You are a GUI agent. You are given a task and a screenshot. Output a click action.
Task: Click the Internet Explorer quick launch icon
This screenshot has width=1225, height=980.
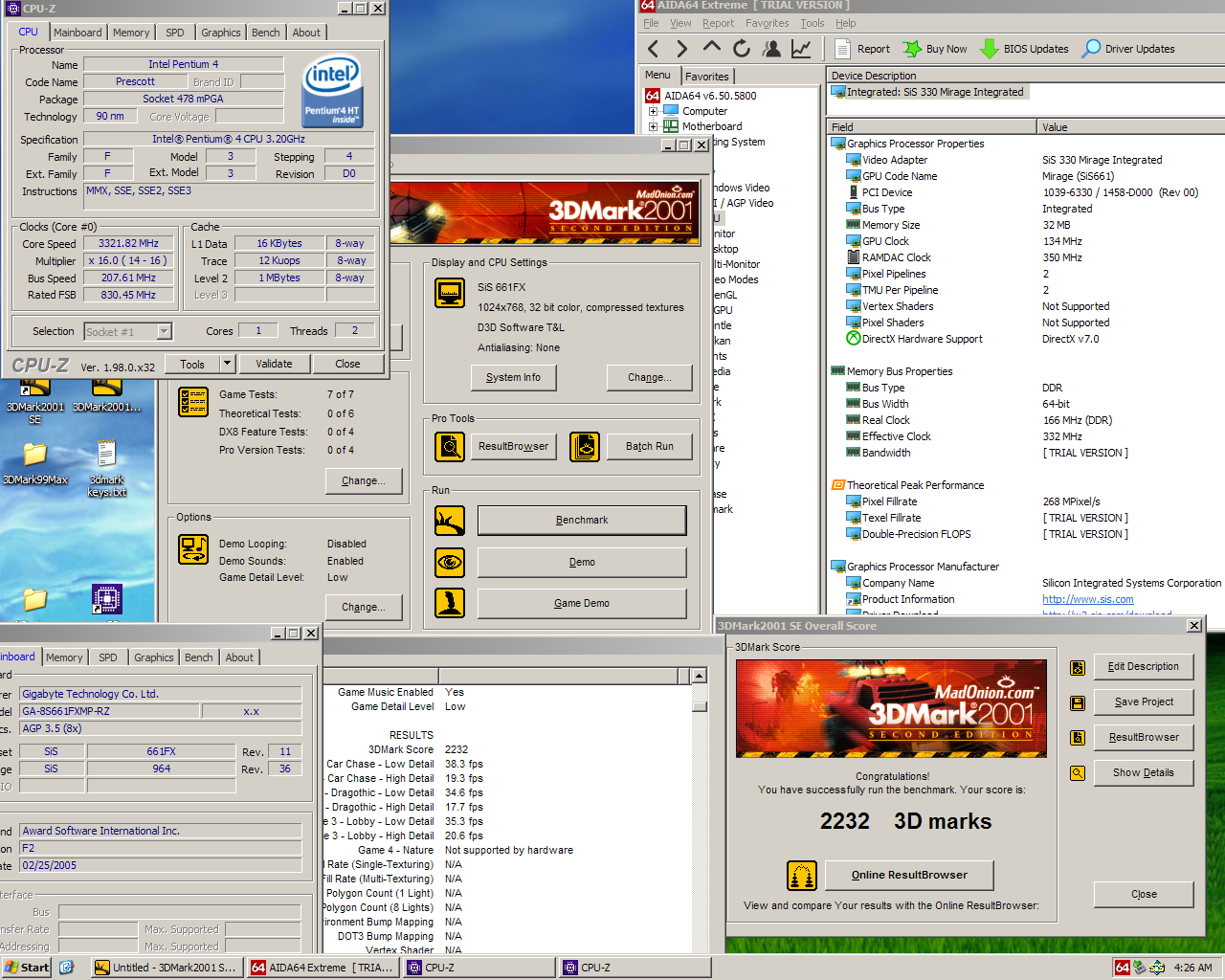click(66, 968)
